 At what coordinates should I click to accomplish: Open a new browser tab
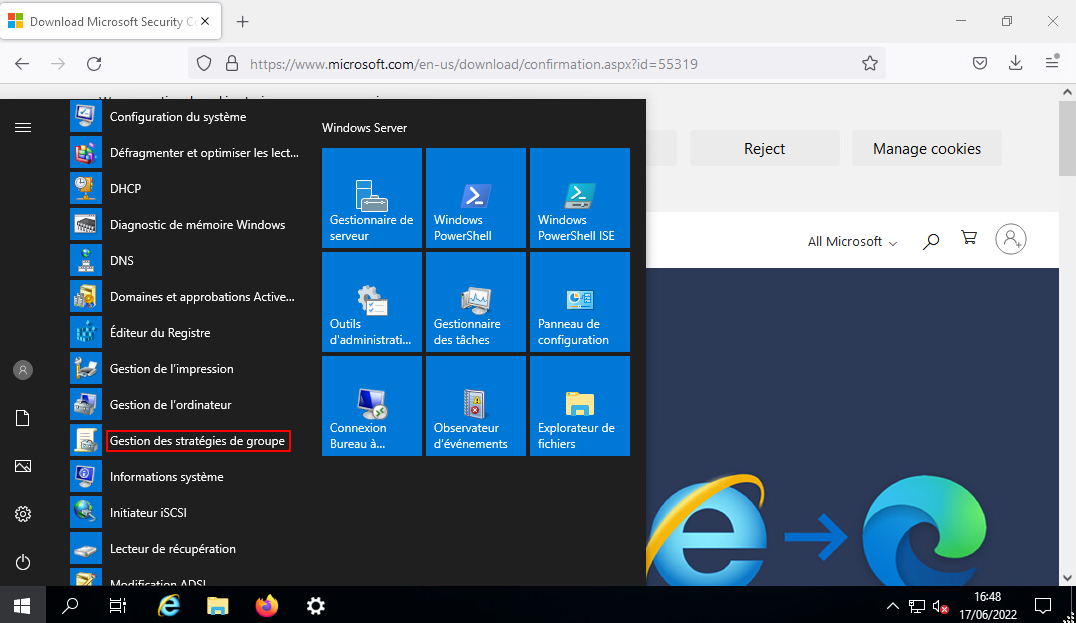pyautogui.click(x=242, y=21)
